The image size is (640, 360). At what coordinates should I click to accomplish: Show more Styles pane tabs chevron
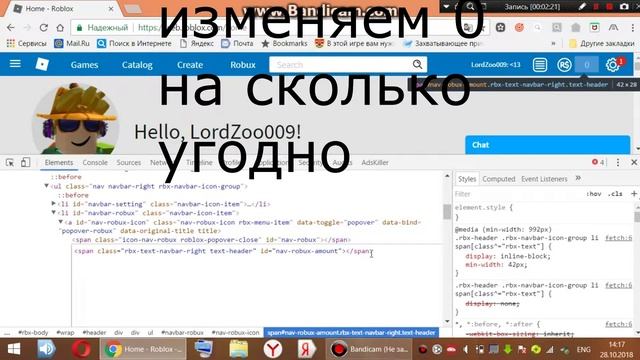(578, 178)
